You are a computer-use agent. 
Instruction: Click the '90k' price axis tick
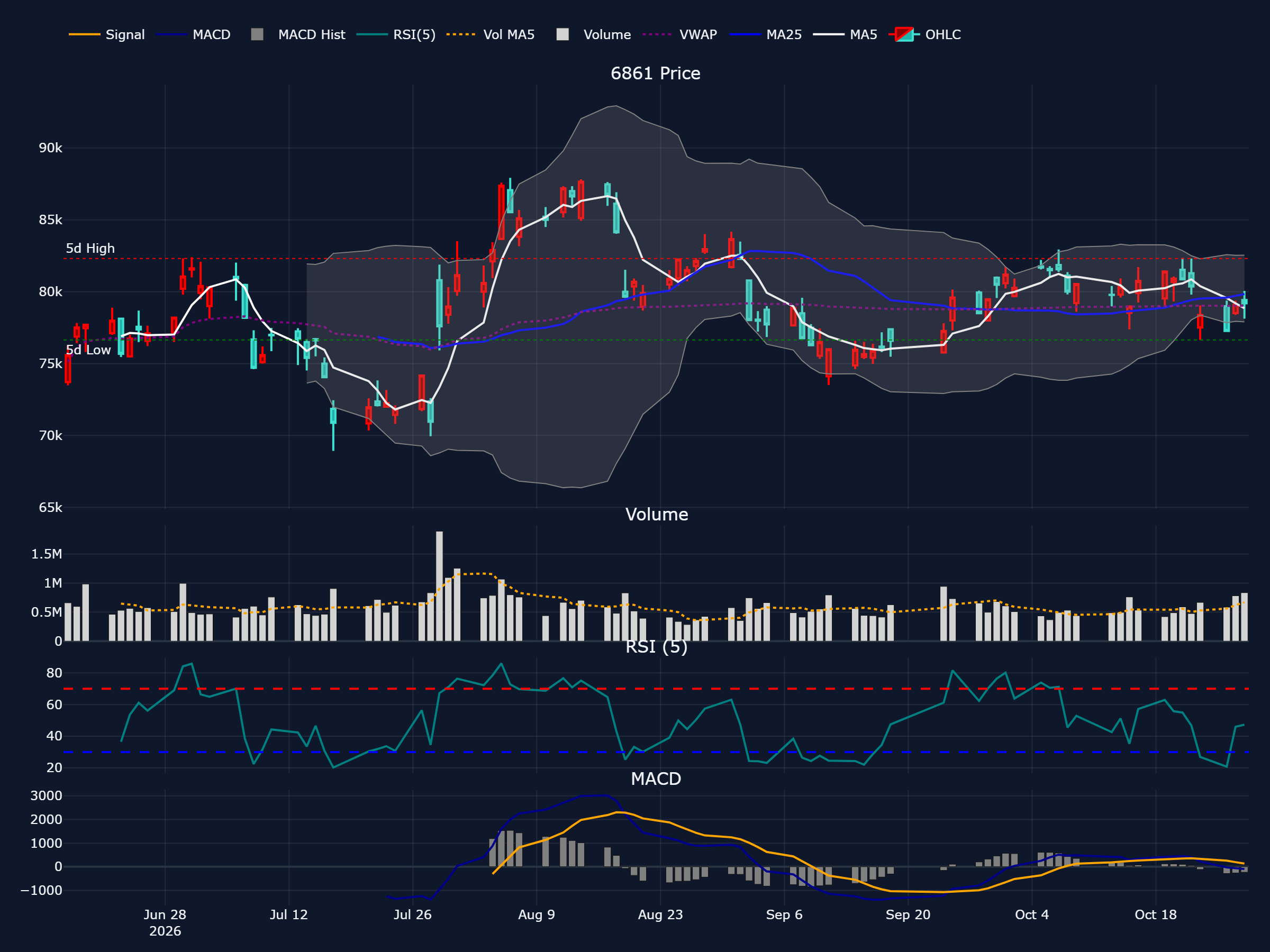point(50,148)
